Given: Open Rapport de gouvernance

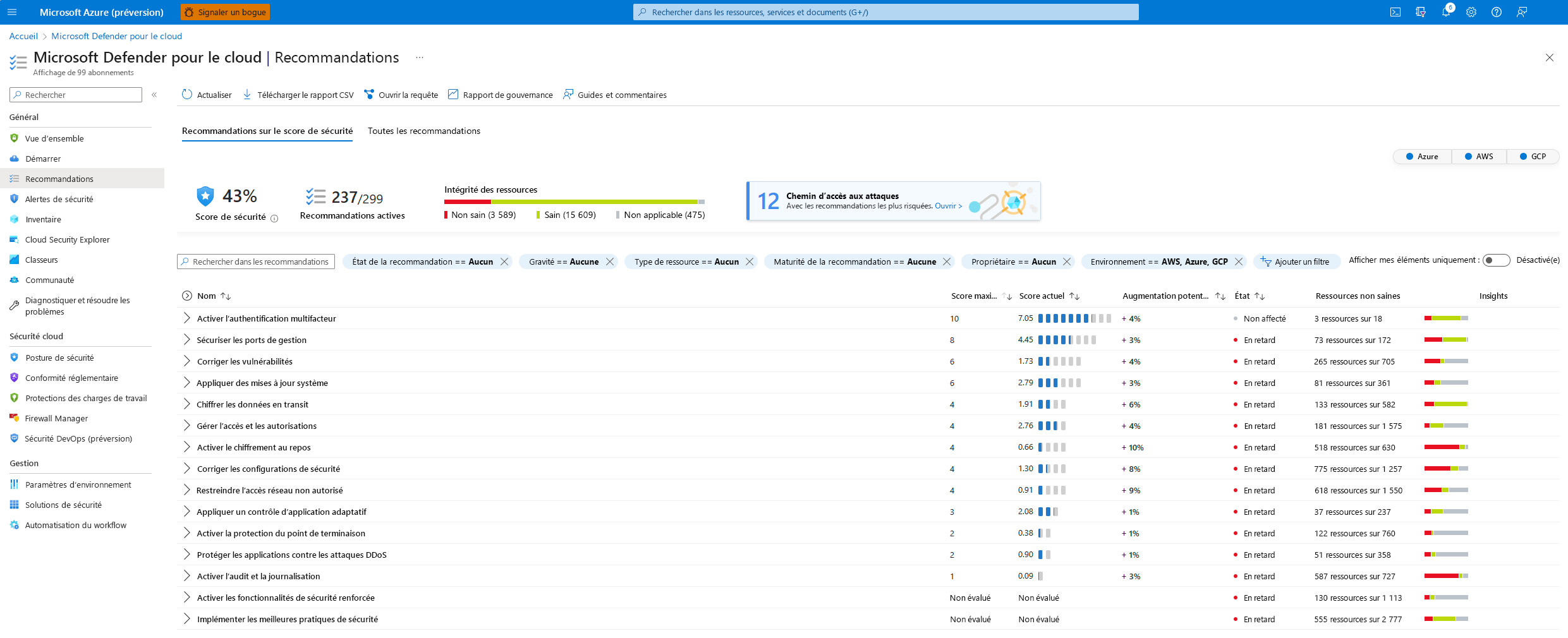Looking at the screenshot, I should tap(501, 95).
